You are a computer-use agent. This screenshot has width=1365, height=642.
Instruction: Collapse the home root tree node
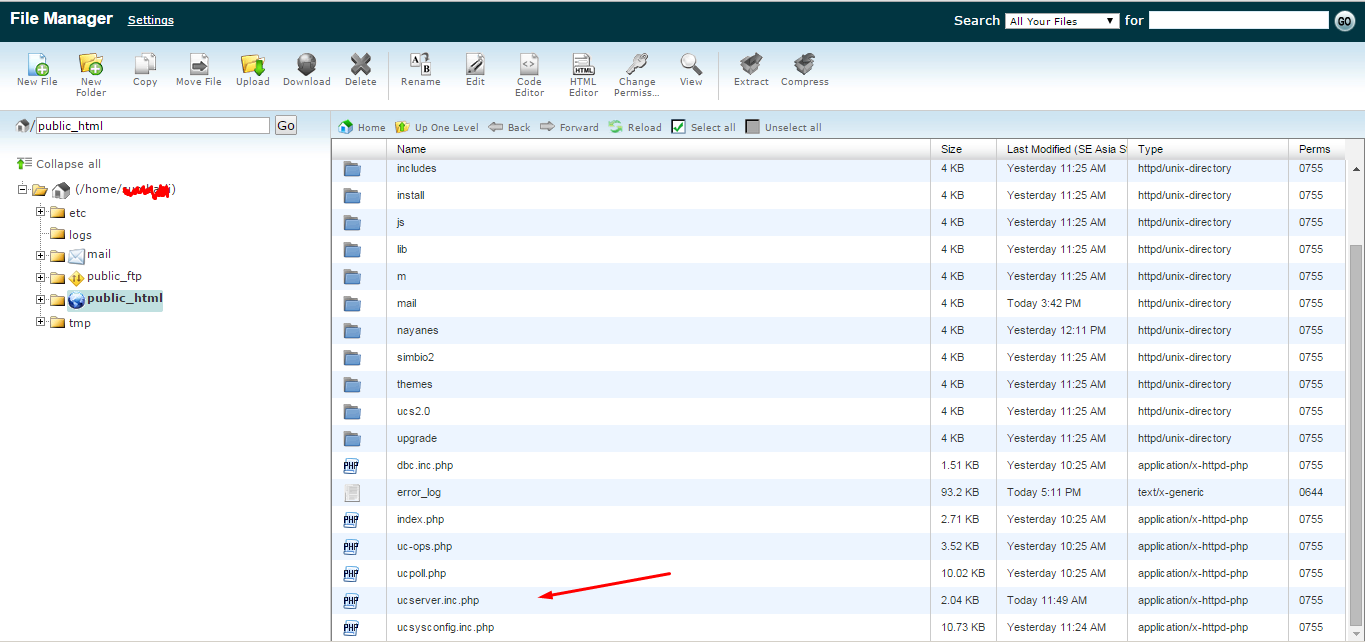coord(22,189)
